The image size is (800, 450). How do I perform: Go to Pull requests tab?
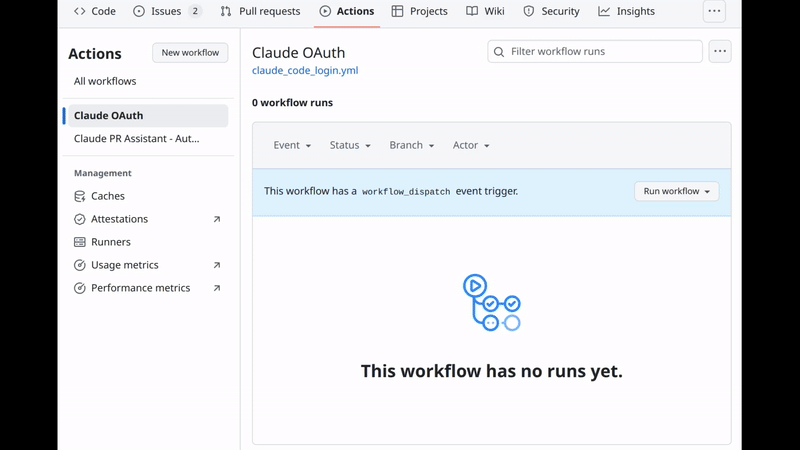pos(260,11)
